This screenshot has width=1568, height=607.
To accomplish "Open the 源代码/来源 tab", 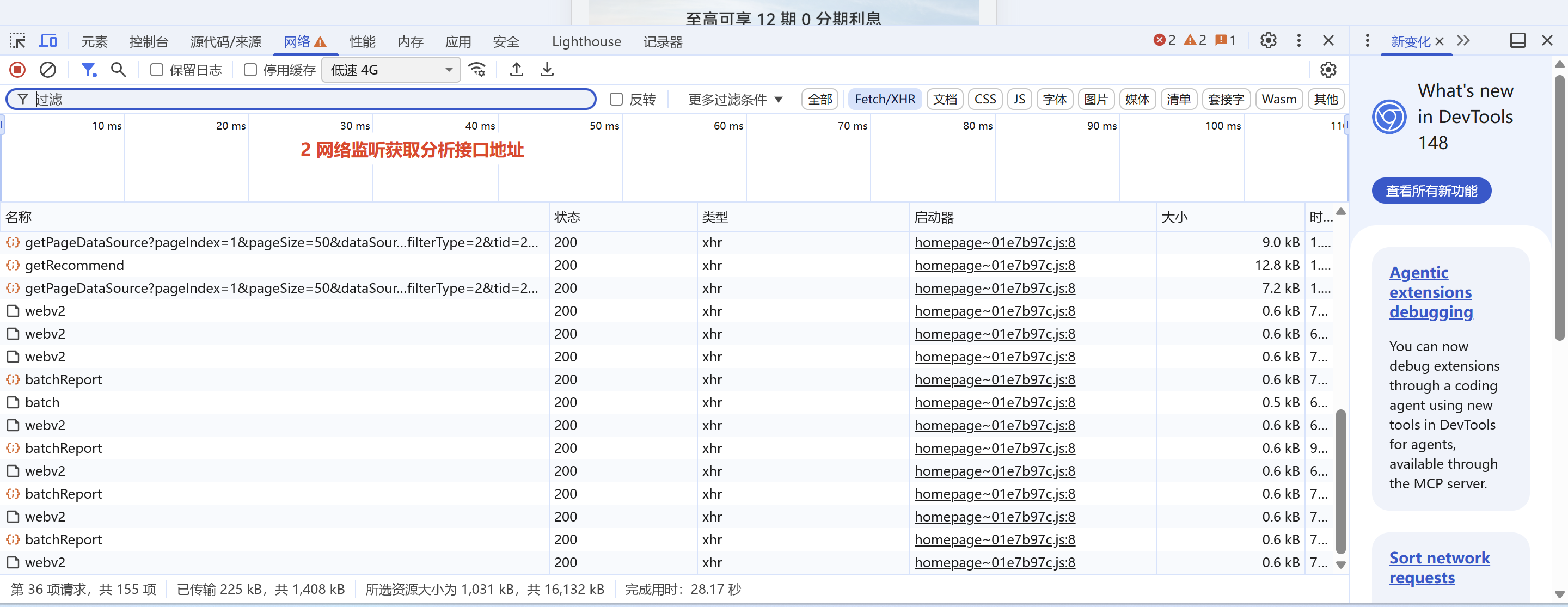I will tap(226, 41).
